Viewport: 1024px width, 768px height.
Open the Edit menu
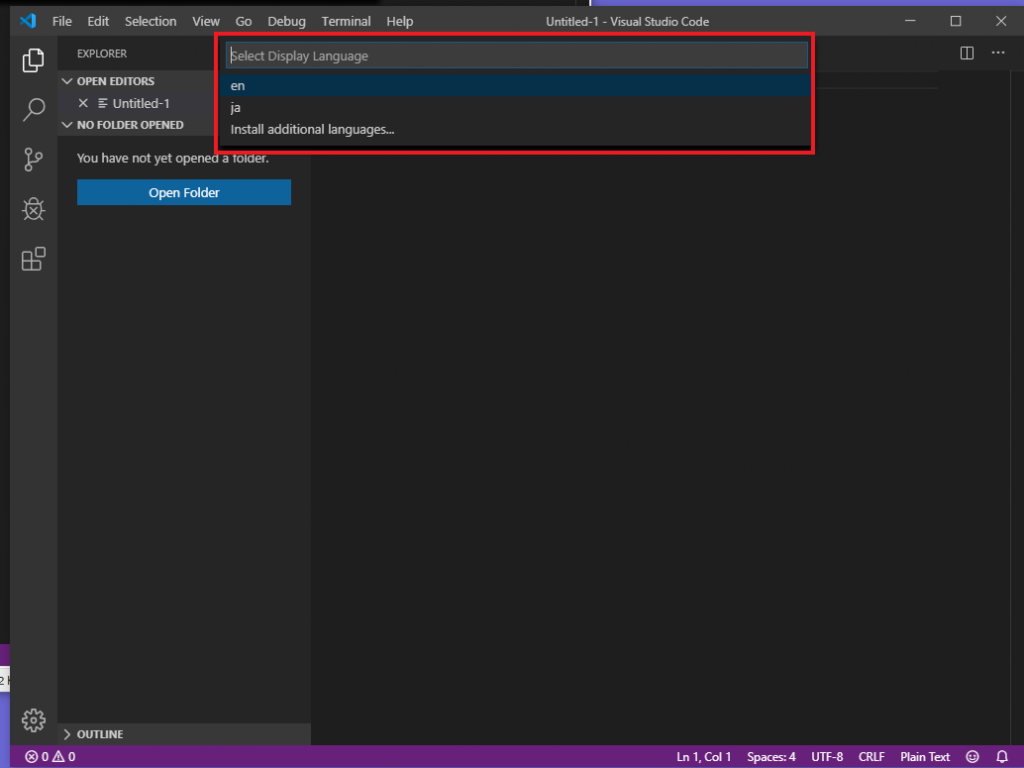tap(98, 22)
